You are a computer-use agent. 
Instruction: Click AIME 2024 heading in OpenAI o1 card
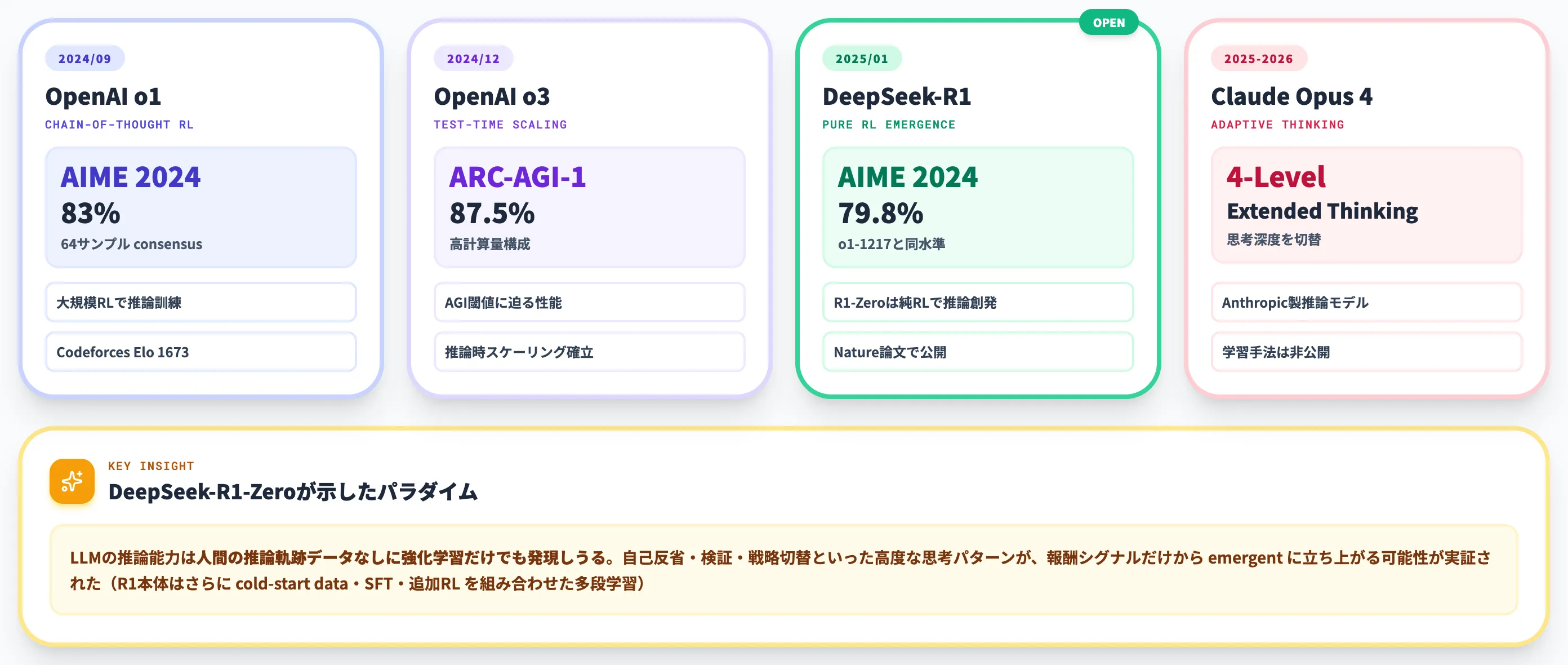[x=130, y=176]
